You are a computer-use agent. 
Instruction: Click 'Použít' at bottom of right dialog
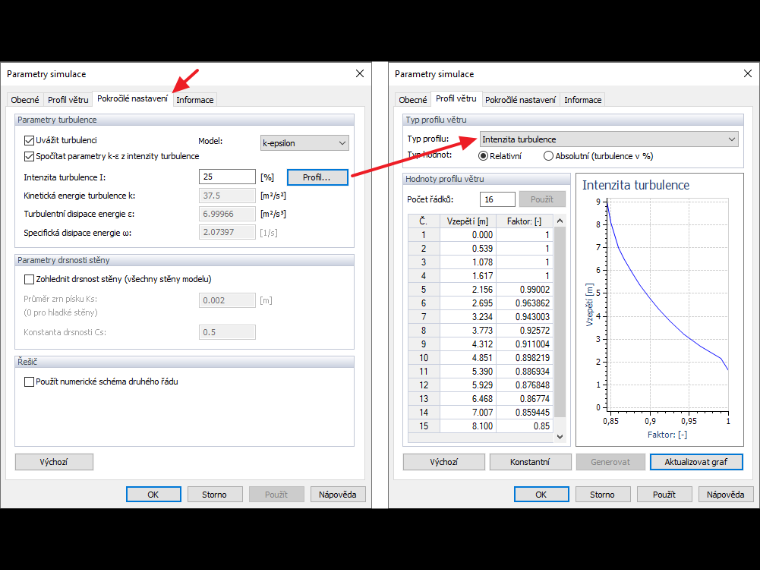664,494
